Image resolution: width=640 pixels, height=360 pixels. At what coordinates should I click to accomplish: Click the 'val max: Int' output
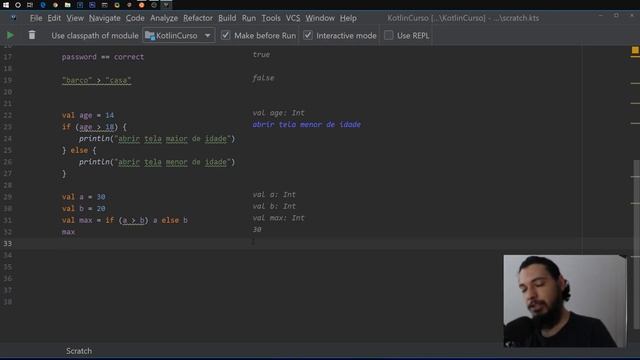(x=278, y=218)
